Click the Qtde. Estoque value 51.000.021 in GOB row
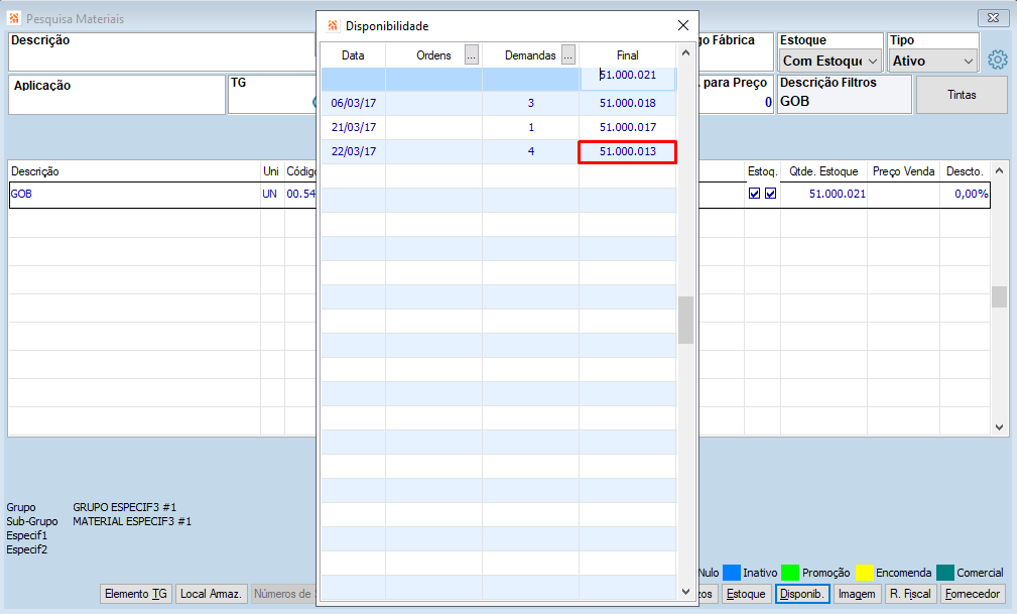1017x614 pixels. click(837, 194)
